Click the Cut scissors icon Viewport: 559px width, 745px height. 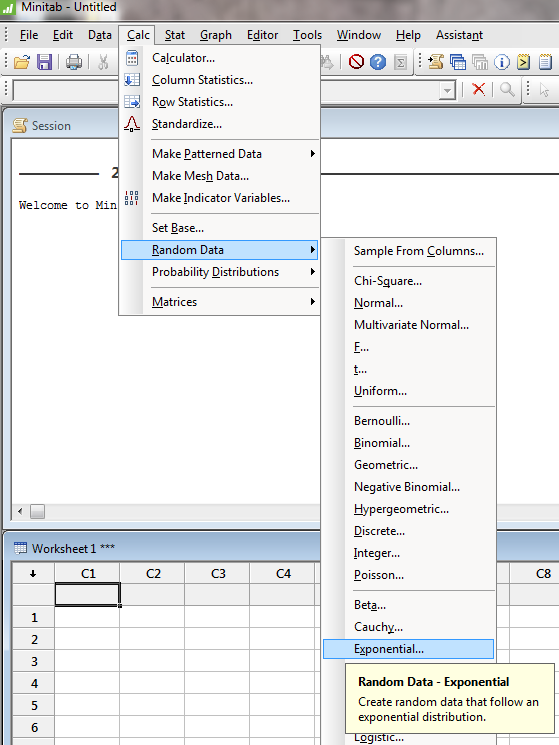(x=103, y=62)
